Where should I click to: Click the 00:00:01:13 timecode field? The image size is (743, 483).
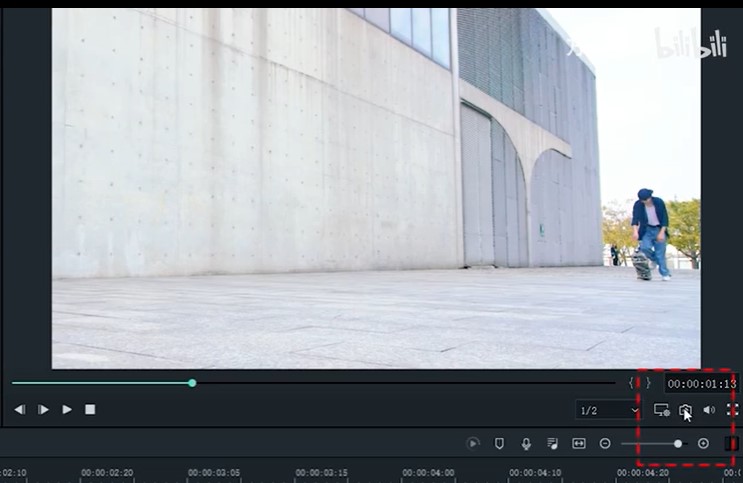pyautogui.click(x=701, y=384)
